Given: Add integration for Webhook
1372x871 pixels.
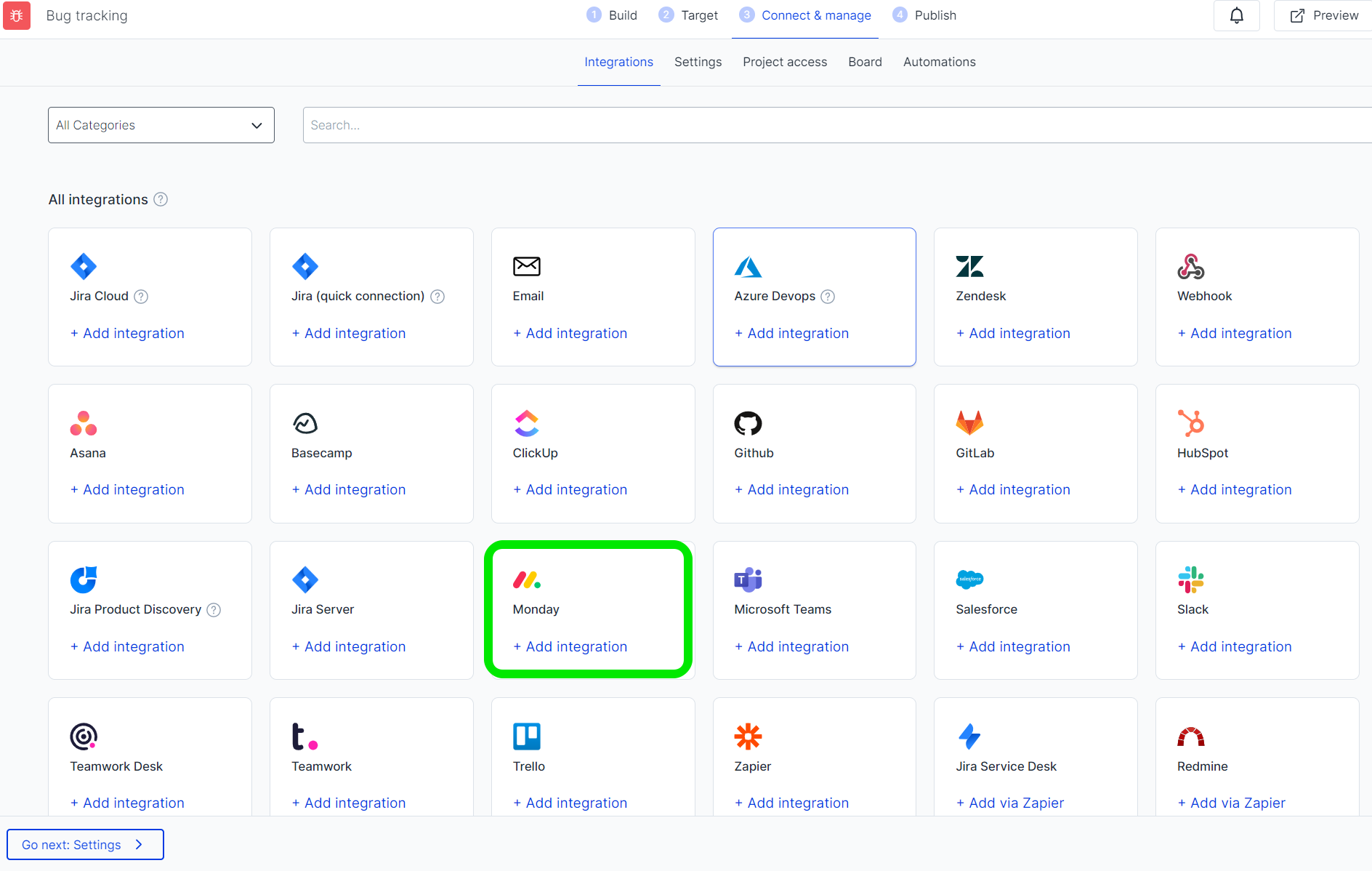Looking at the screenshot, I should pos(1235,334).
